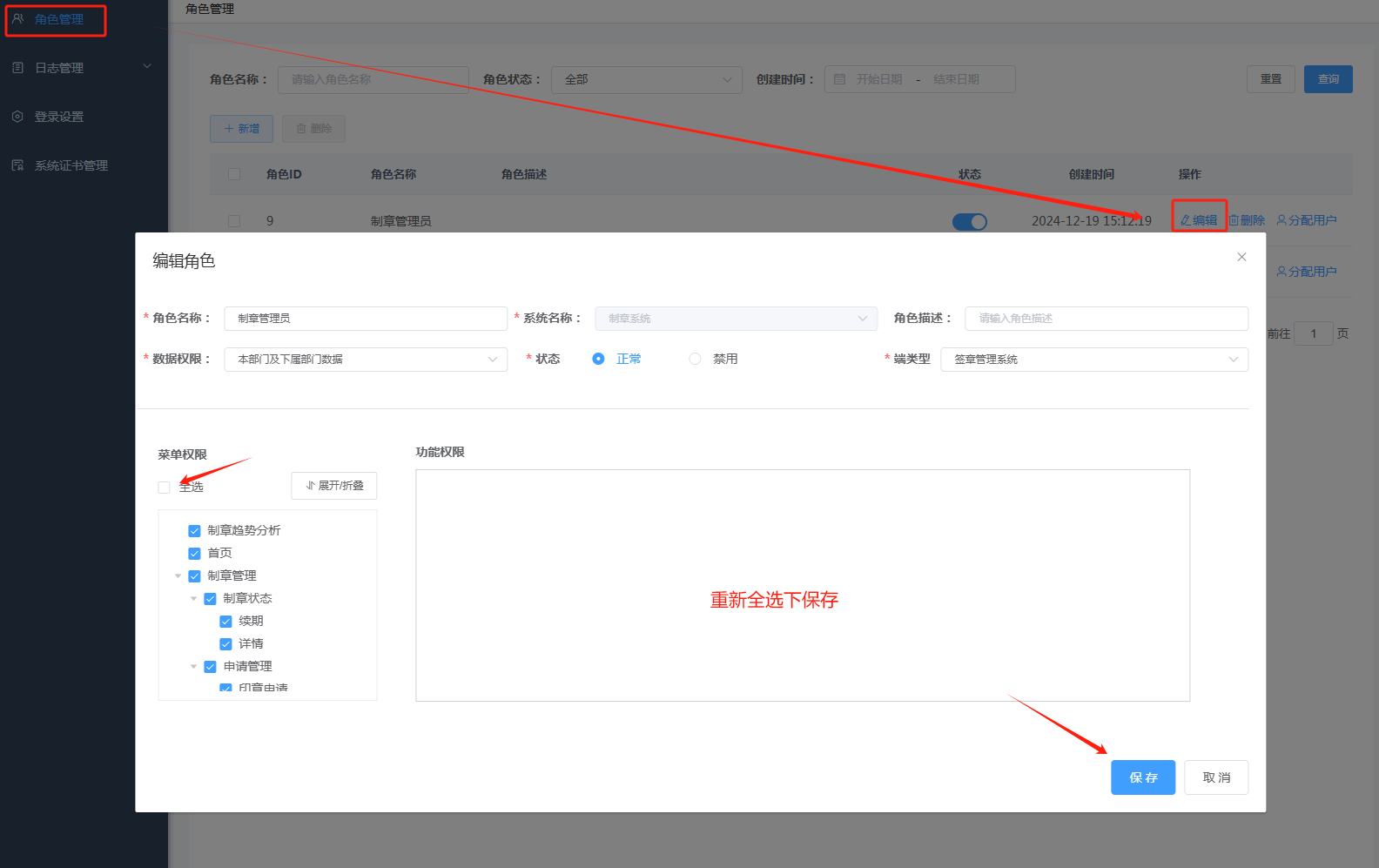The height and width of the screenshot is (868, 1379).
Task: Toggle the status switch for 制章管理员
Action: tap(969, 222)
